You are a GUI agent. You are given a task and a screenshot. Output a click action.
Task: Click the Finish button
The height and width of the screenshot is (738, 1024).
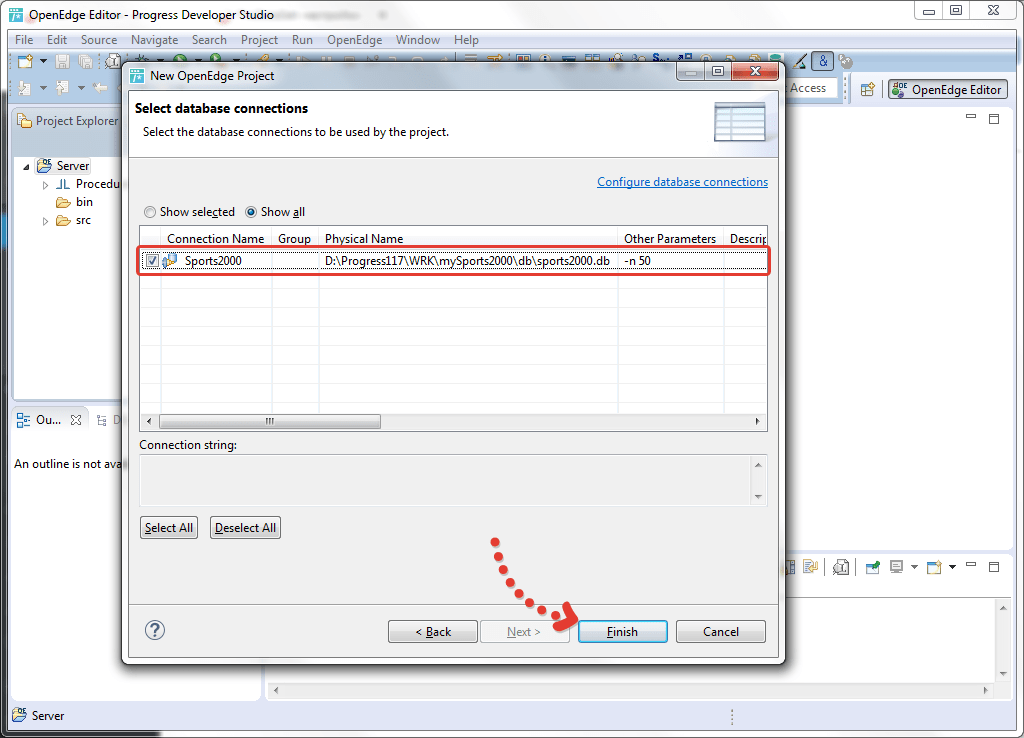click(622, 632)
